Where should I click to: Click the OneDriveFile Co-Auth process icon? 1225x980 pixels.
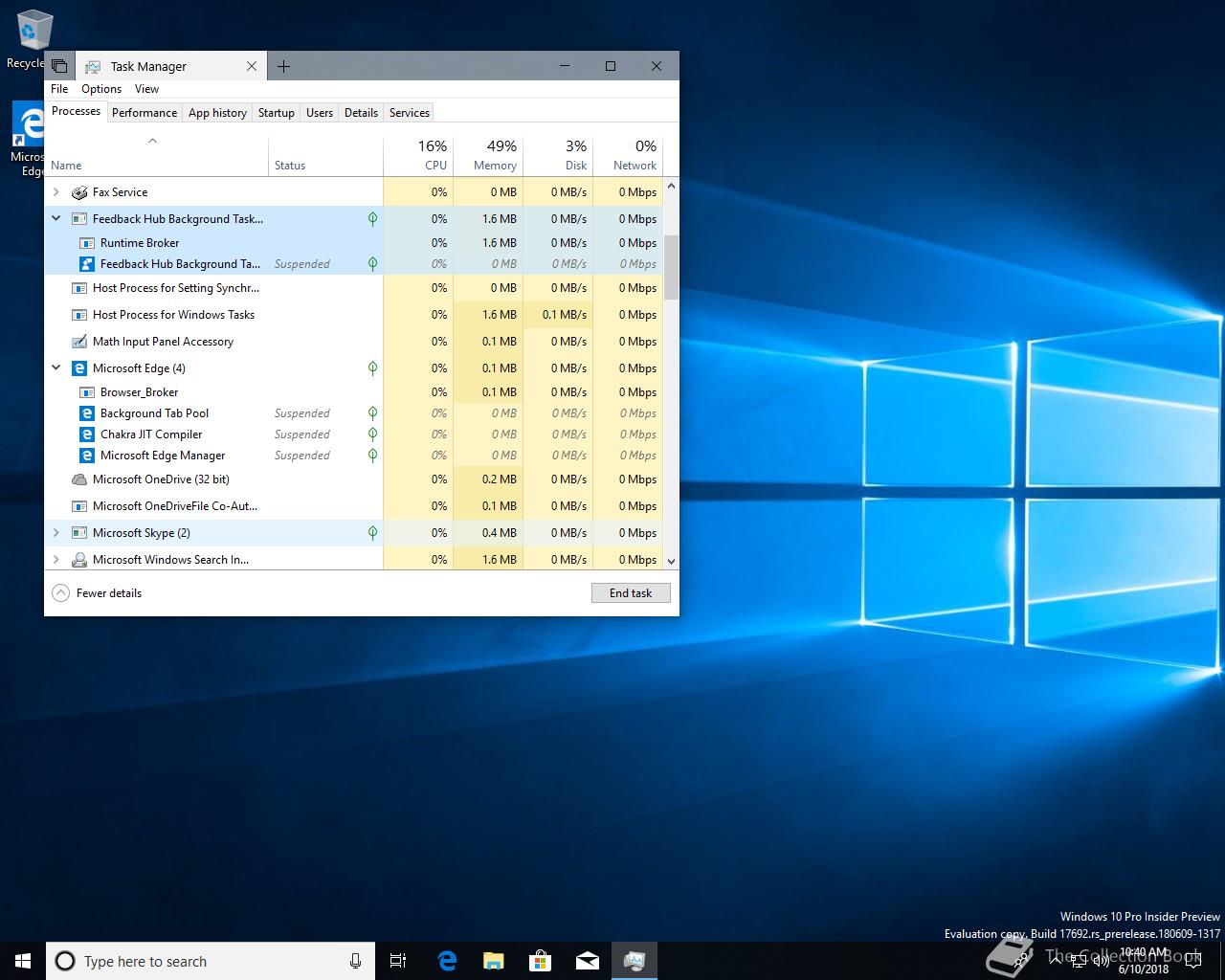pyautogui.click(x=79, y=506)
